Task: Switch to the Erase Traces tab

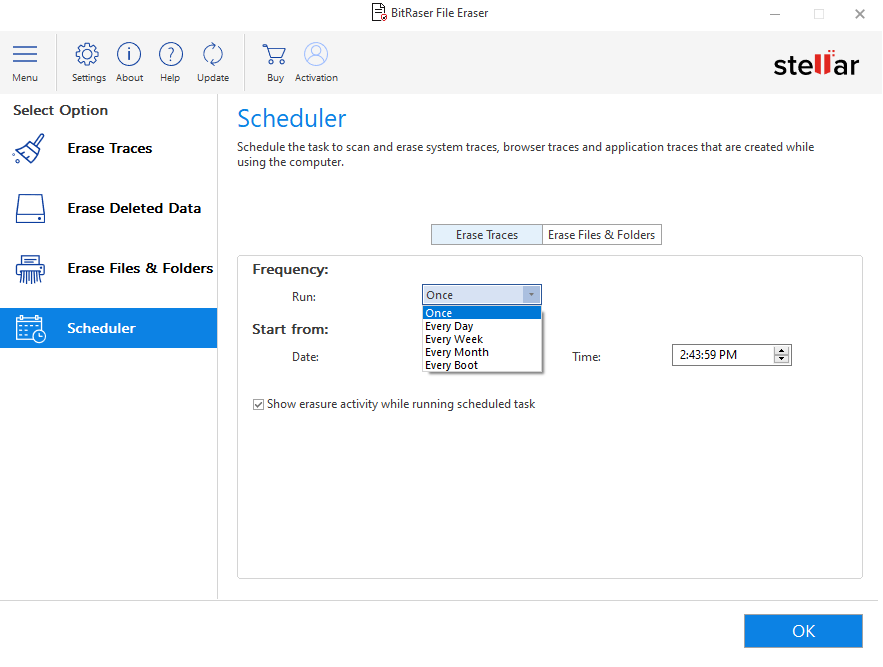Action: click(x=487, y=235)
